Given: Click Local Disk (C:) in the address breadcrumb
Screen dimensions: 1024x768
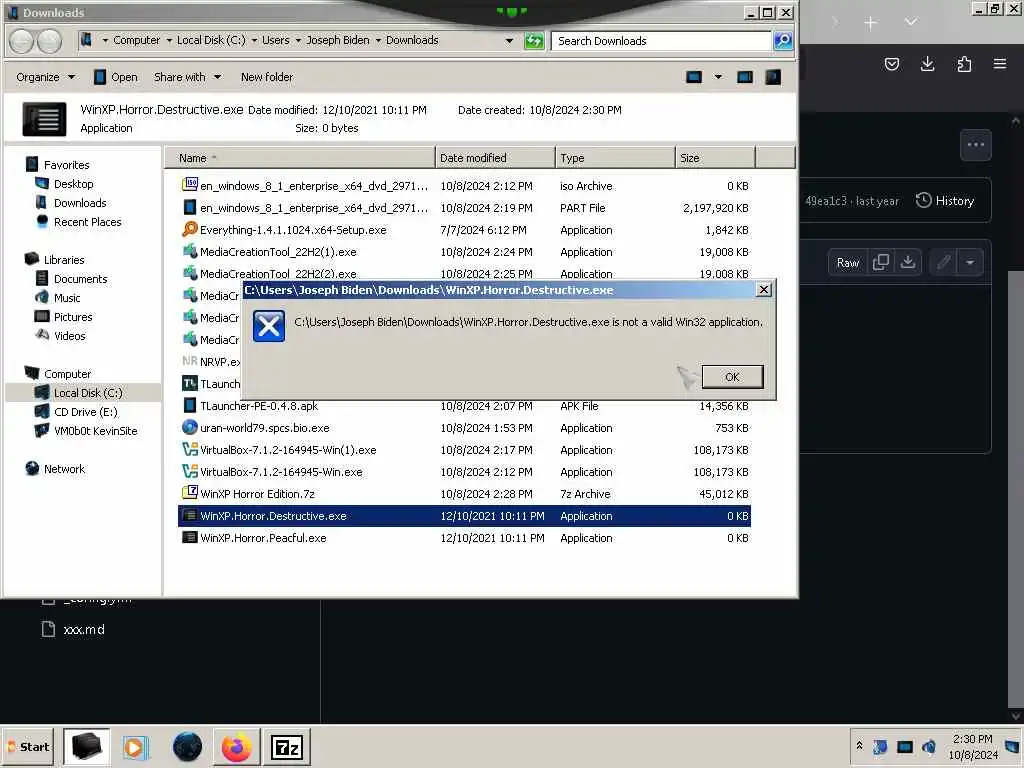Looking at the screenshot, I should pos(211,40).
